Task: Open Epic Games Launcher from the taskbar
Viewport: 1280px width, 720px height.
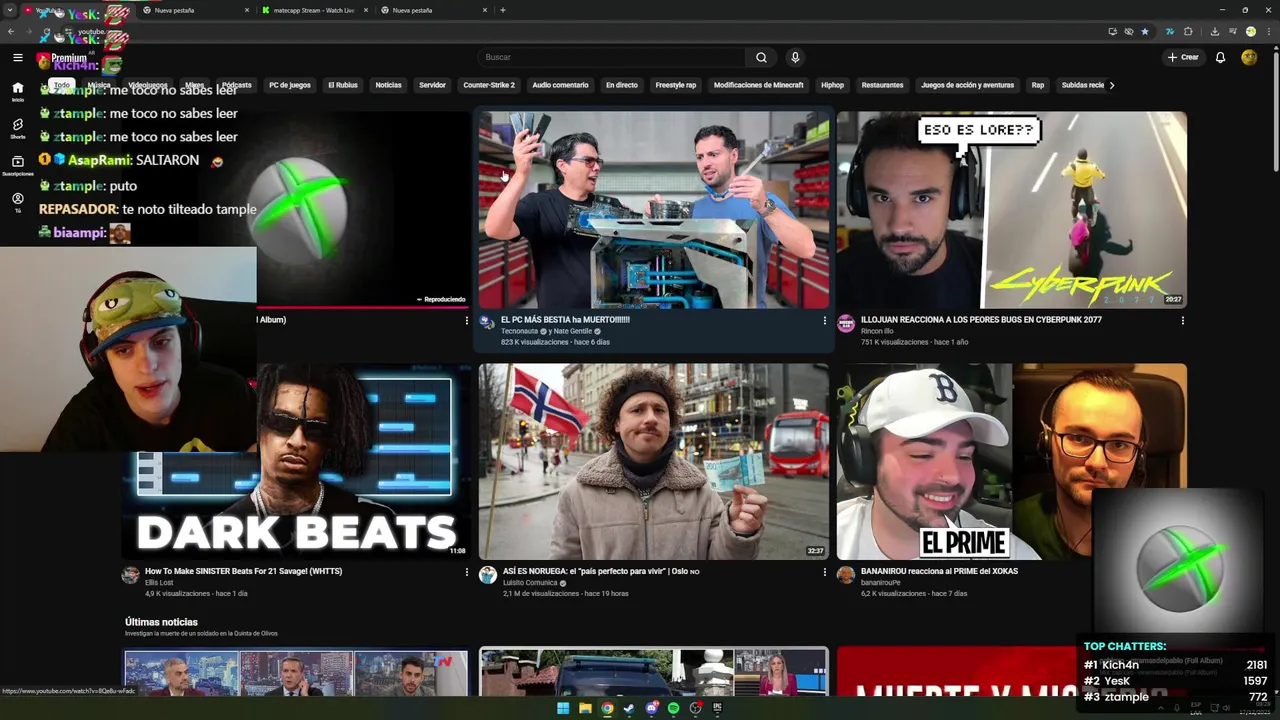Action: (x=717, y=708)
